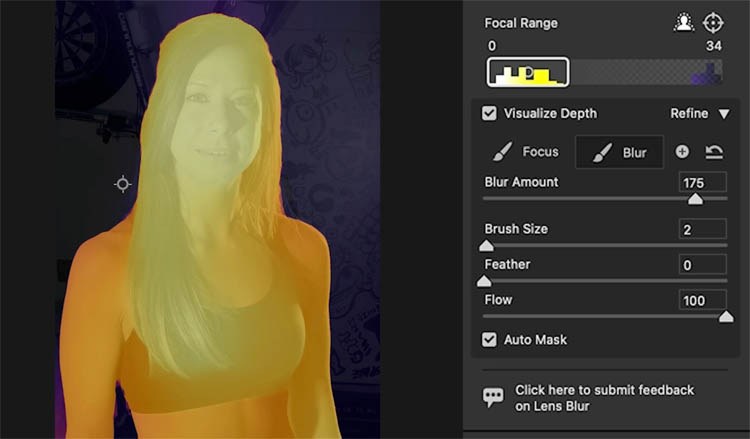Click the Blur Amount slider handle
Viewport: 750px width, 439px height.
coord(695,198)
